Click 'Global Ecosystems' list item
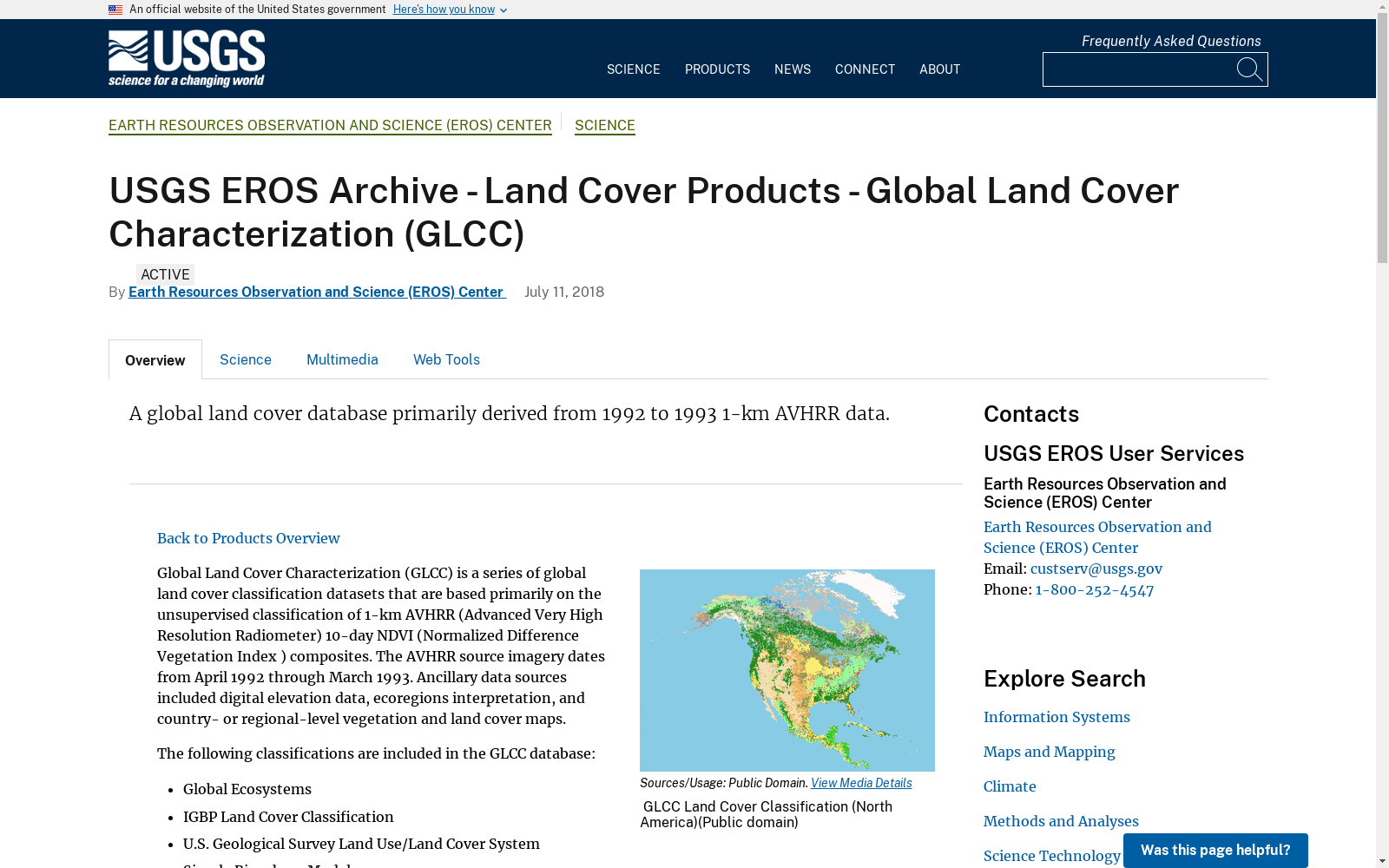 247,789
